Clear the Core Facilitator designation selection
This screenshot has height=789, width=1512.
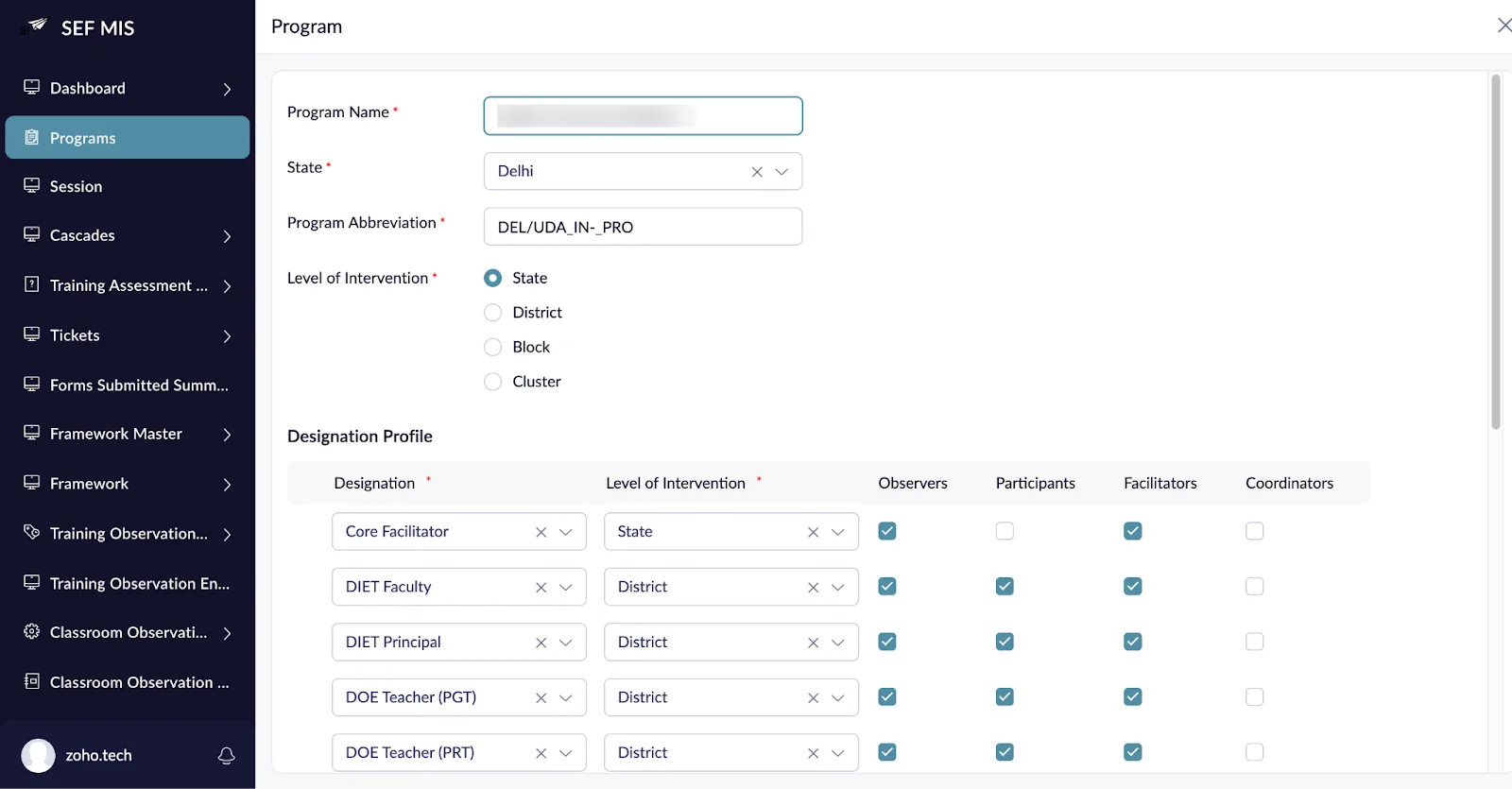[541, 532]
